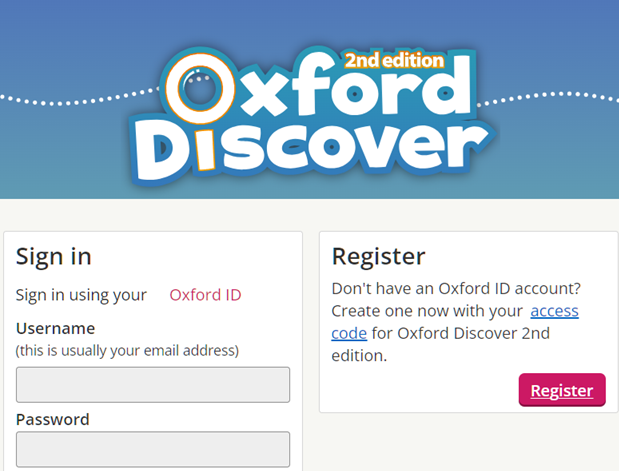The image size is (619, 471).
Task: Open the Oxford ID link
Action: tap(205, 295)
